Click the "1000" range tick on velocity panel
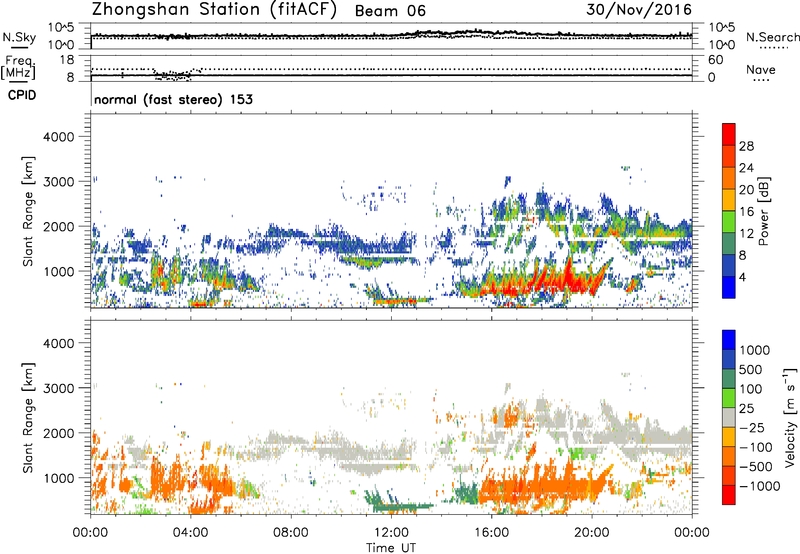 tap(59, 478)
